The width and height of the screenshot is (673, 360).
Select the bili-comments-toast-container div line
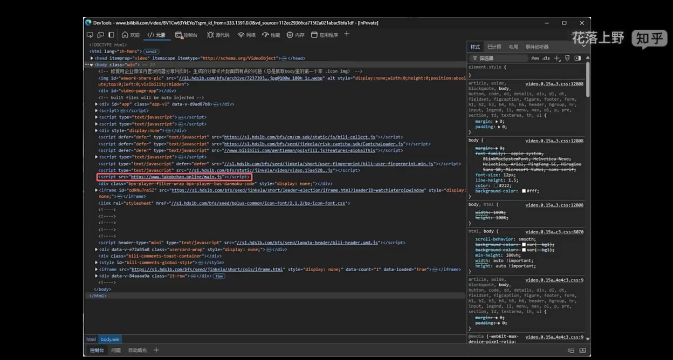click(161, 256)
